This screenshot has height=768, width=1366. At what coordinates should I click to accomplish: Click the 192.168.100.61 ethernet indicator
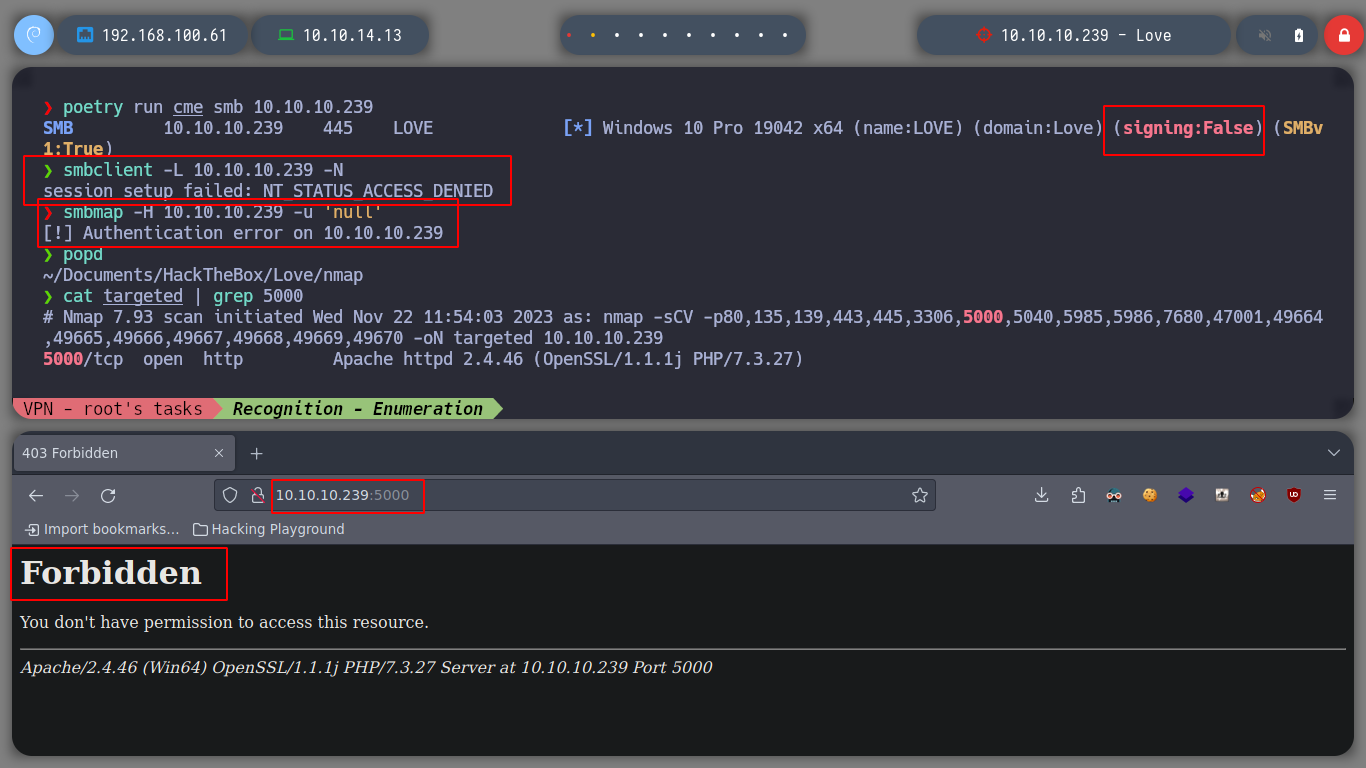152,35
